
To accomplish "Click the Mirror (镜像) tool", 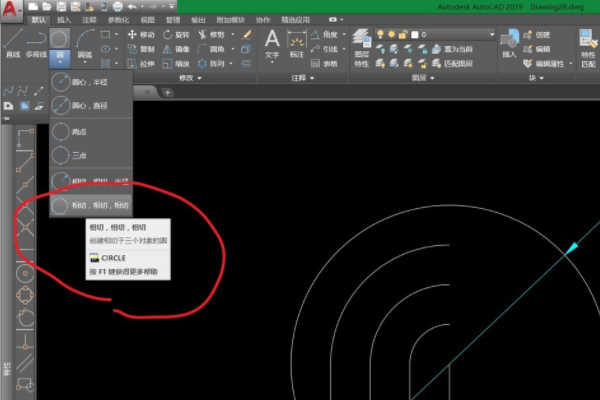I will click(176, 49).
